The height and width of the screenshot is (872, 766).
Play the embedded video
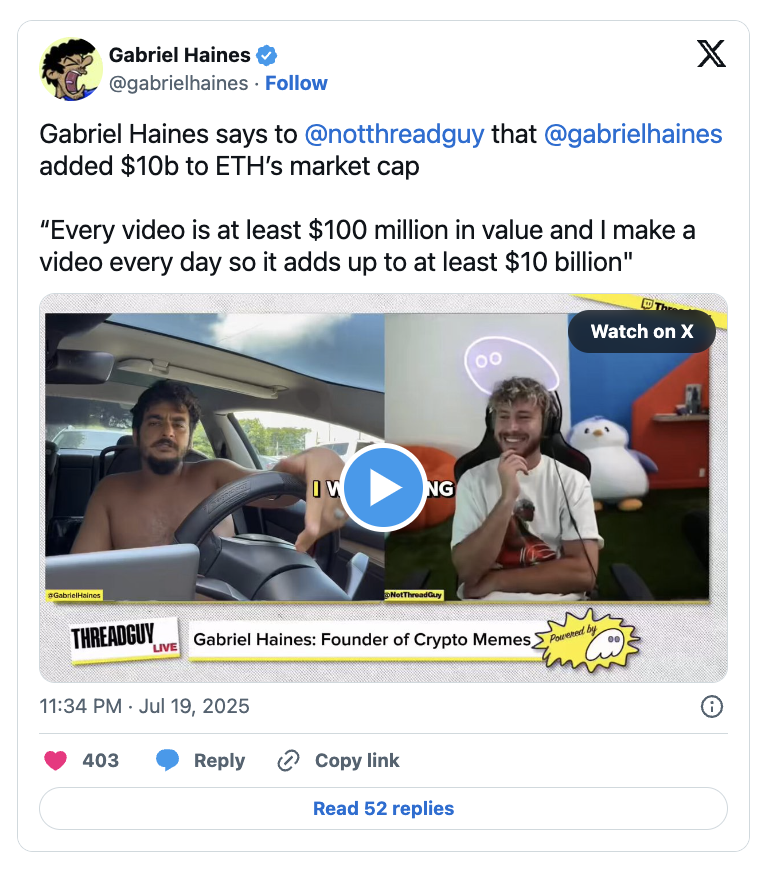point(383,487)
